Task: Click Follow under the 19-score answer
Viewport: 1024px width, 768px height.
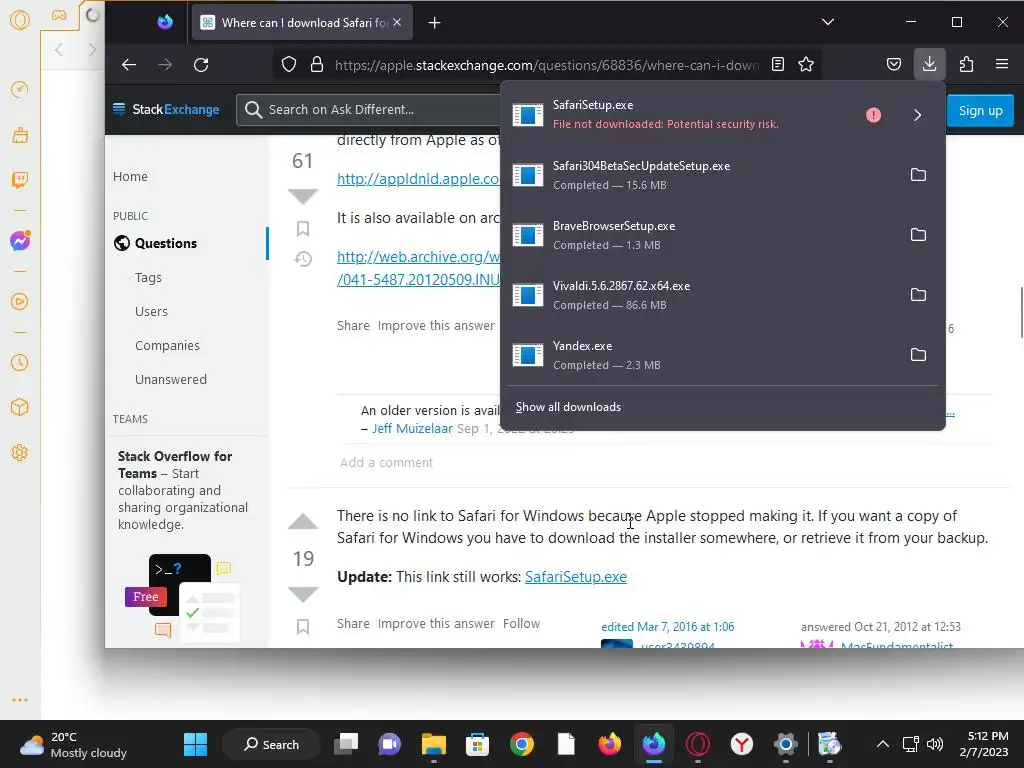Action: (x=521, y=624)
